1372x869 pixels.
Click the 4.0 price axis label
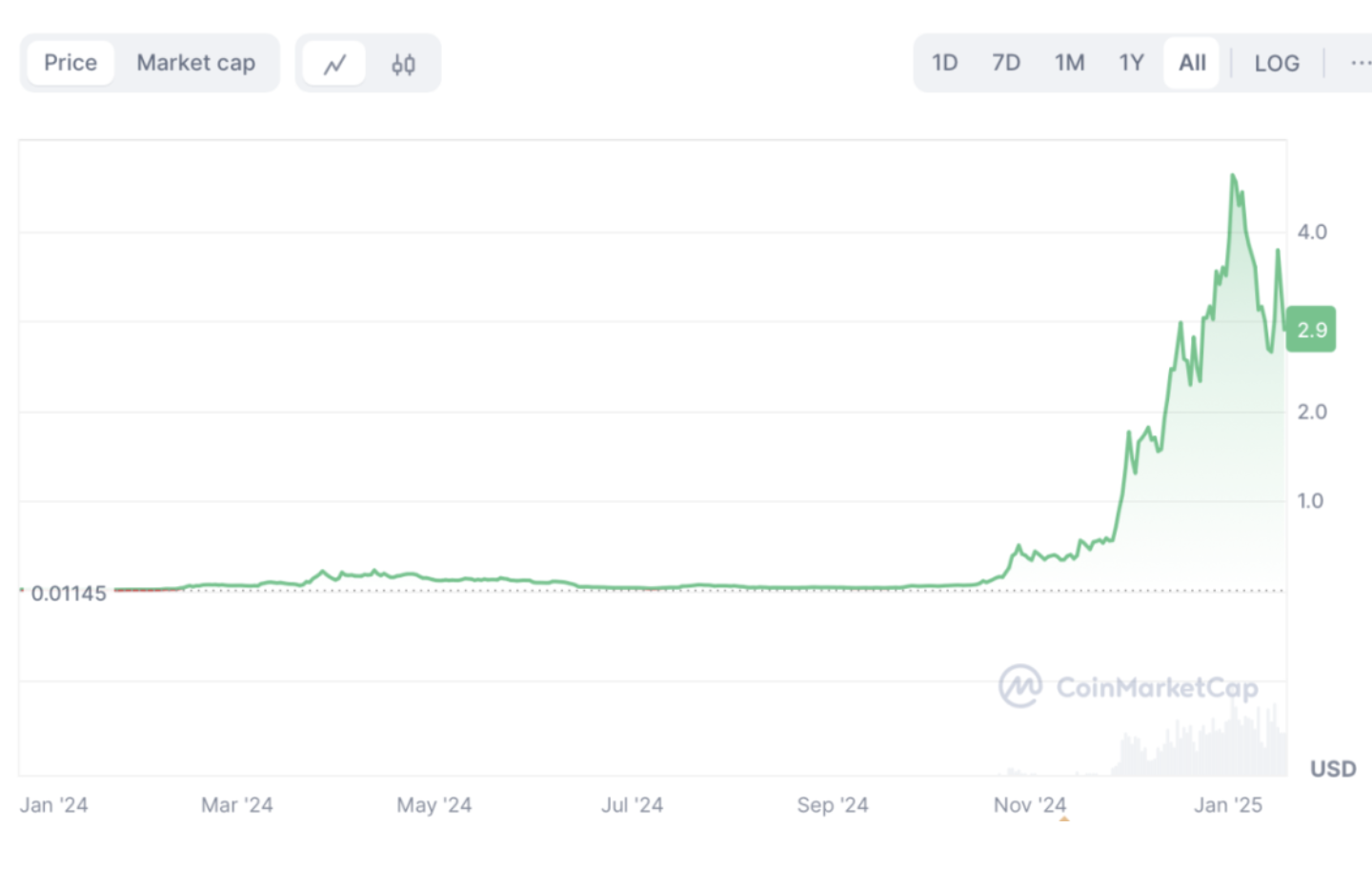click(1312, 232)
